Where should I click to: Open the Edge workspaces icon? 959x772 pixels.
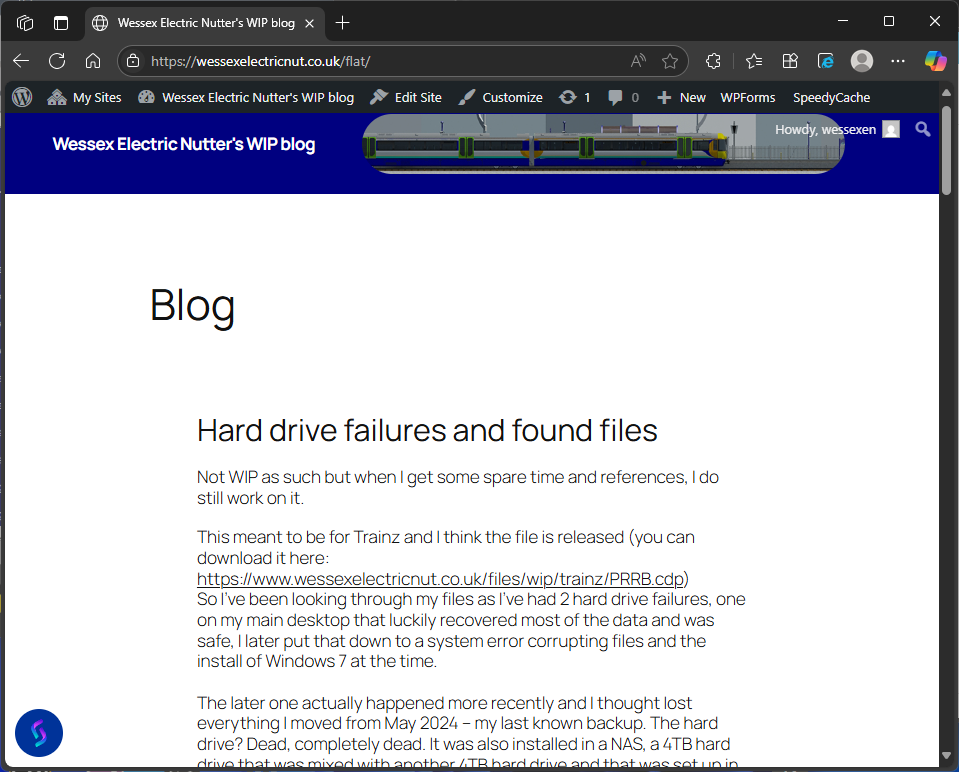point(24,23)
